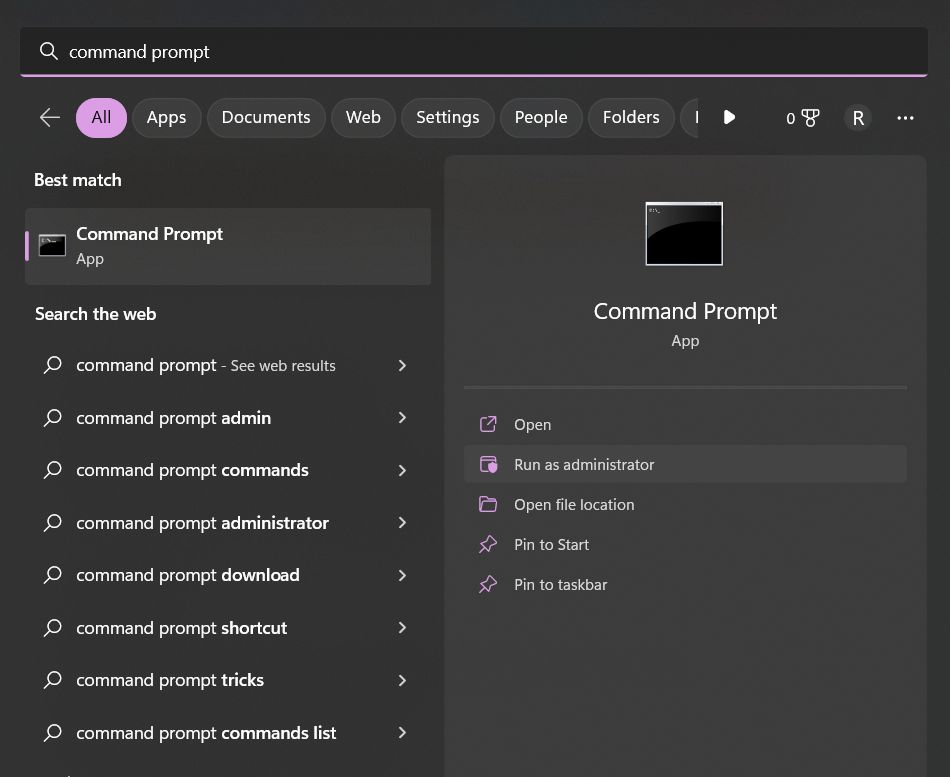Click the command prompt shortcut web suggestion
The width and height of the screenshot is (950, 777).
pos(181,628)
